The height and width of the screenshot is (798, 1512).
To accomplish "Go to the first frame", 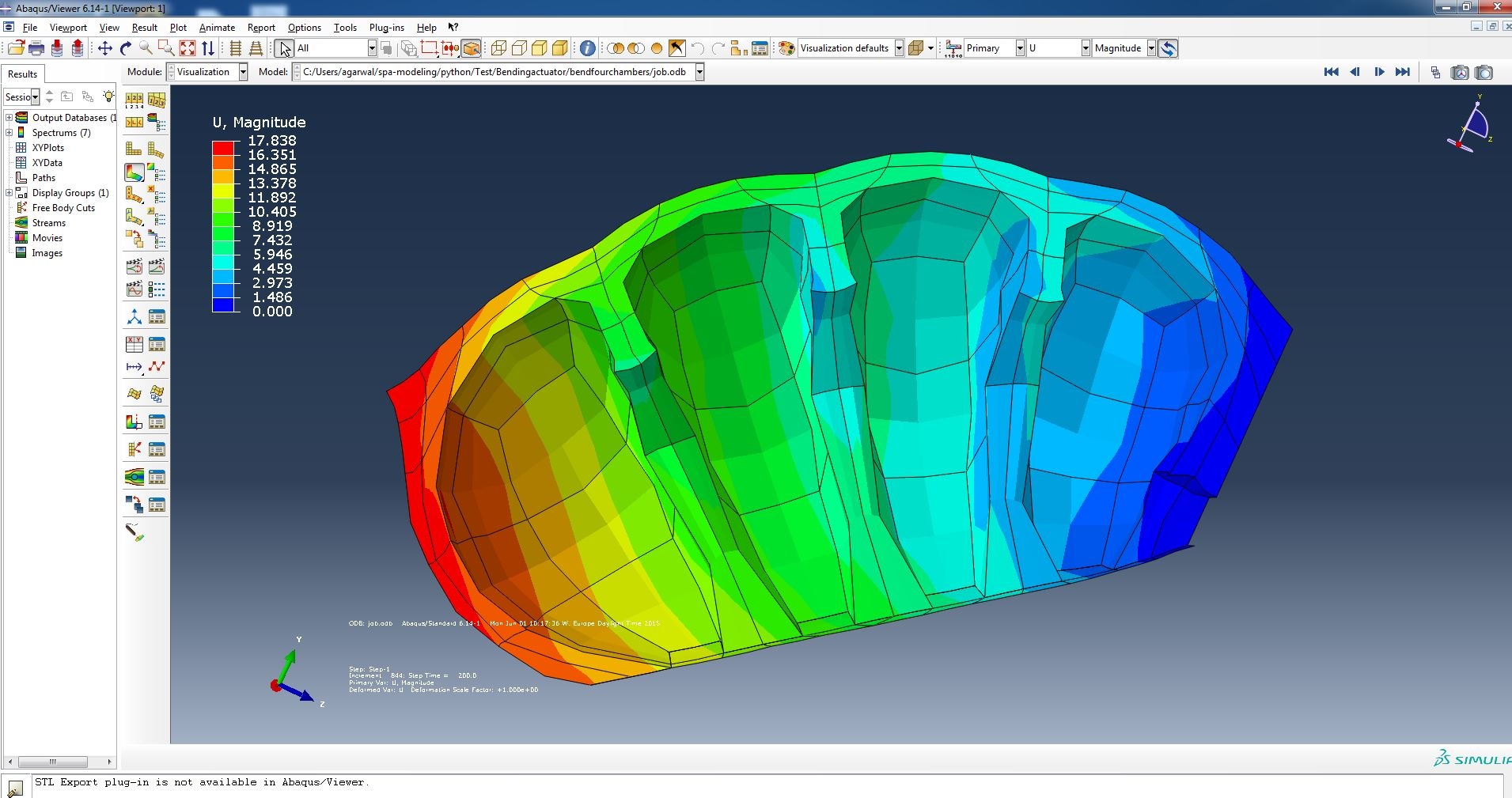I will click(1332, 72).
